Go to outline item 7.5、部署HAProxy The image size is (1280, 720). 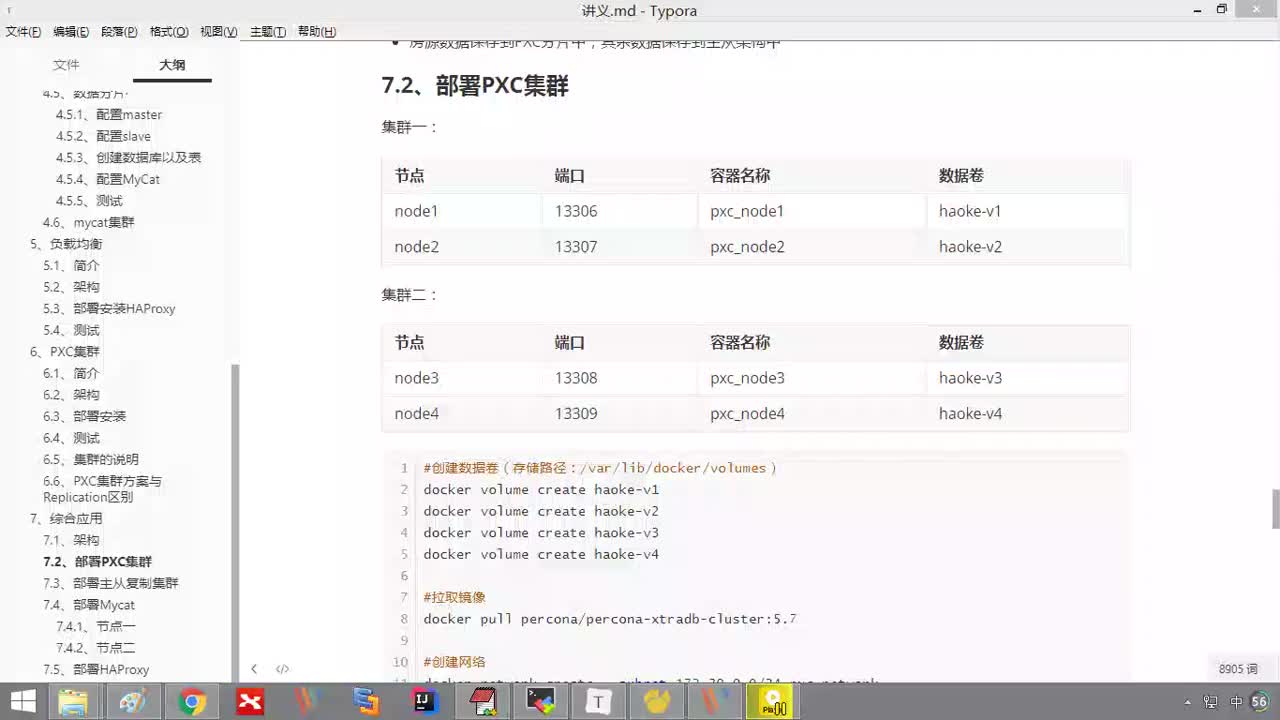coord(96,670)
